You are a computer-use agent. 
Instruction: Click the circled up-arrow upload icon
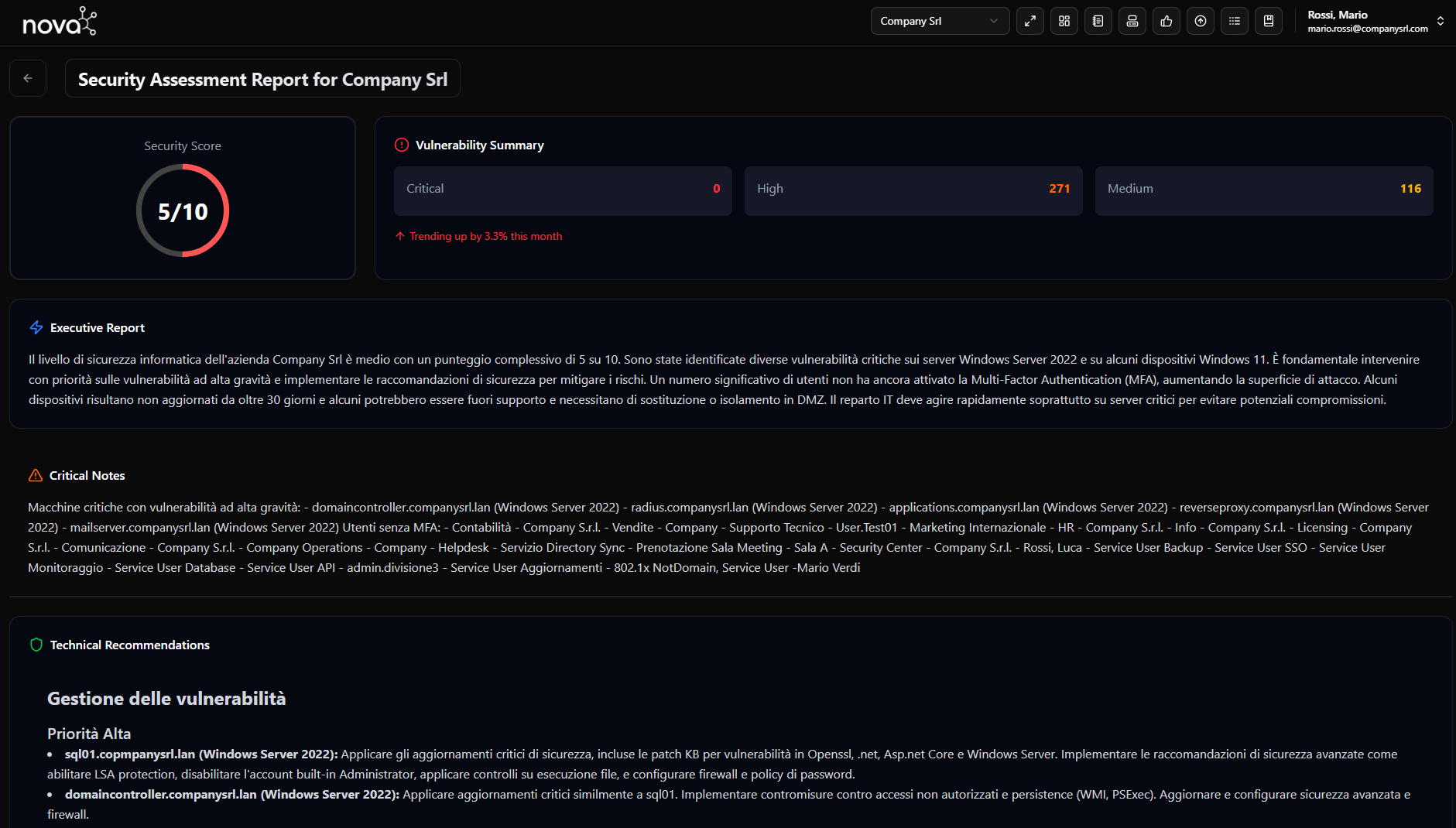1200,22
